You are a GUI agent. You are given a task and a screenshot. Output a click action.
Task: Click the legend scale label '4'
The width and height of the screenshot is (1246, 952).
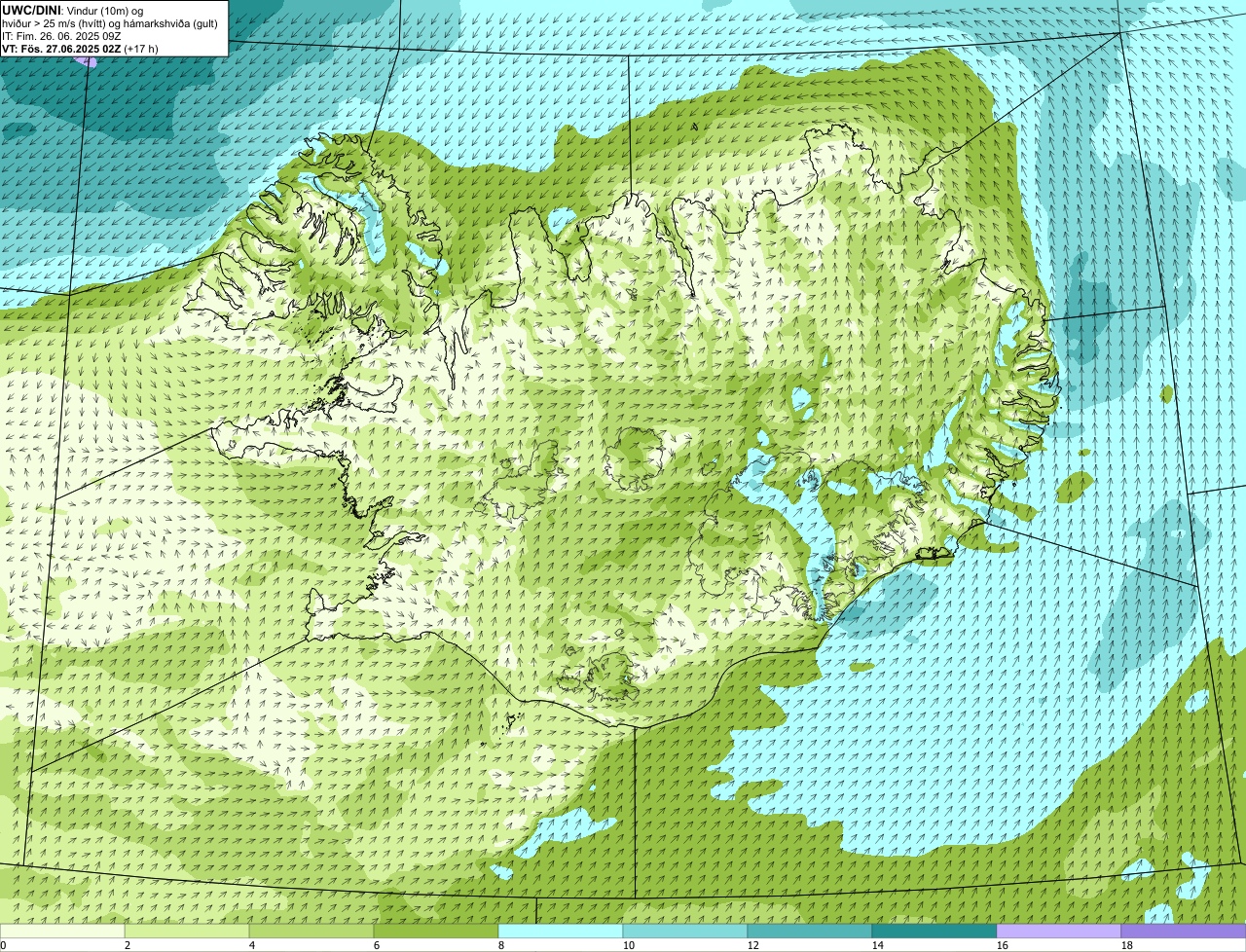click(252, 945)
